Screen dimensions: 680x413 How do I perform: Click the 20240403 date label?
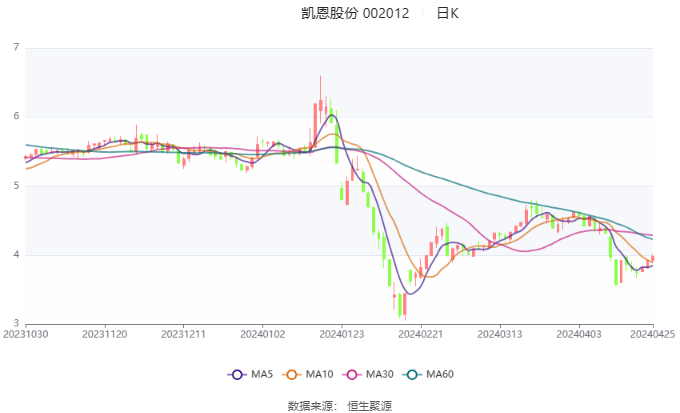point(579,334)
